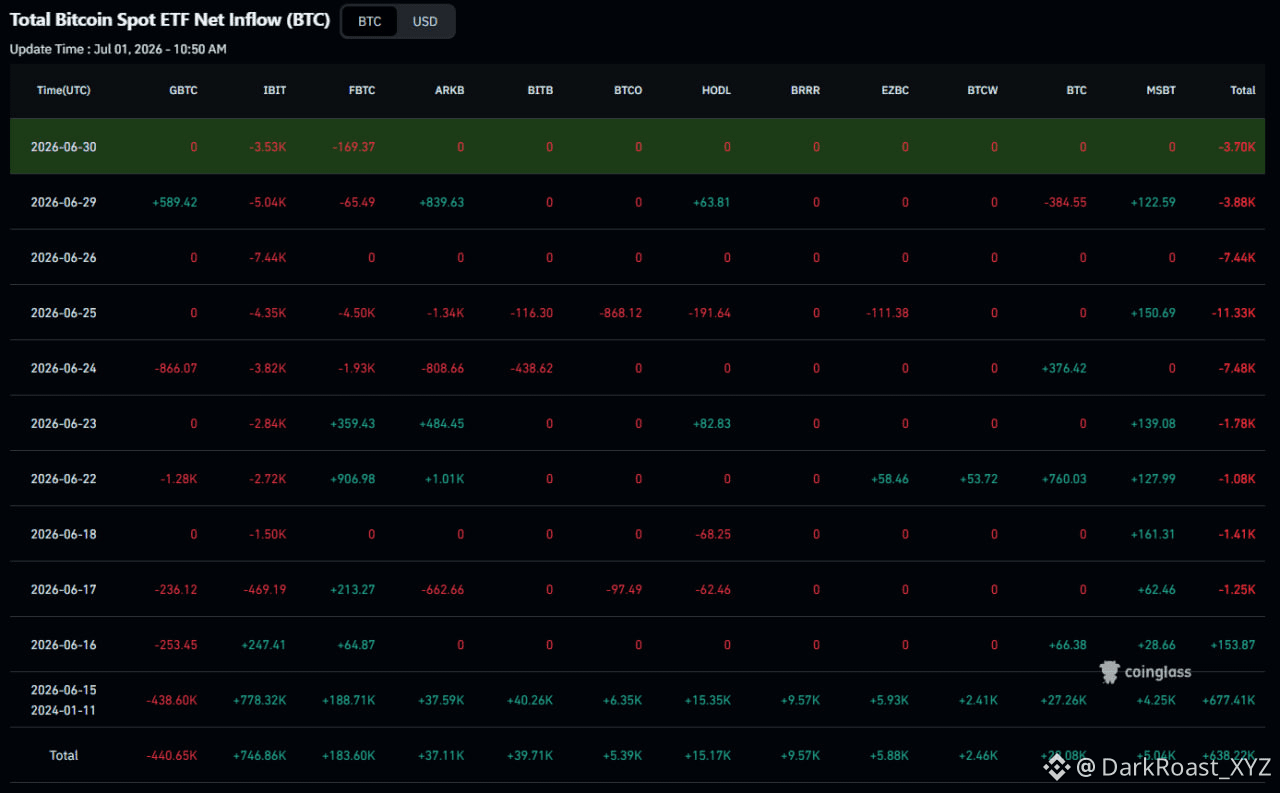This screenshot has height=793, width=1280.
Task: Click the GBTC column header
Action: pos(184,90)
